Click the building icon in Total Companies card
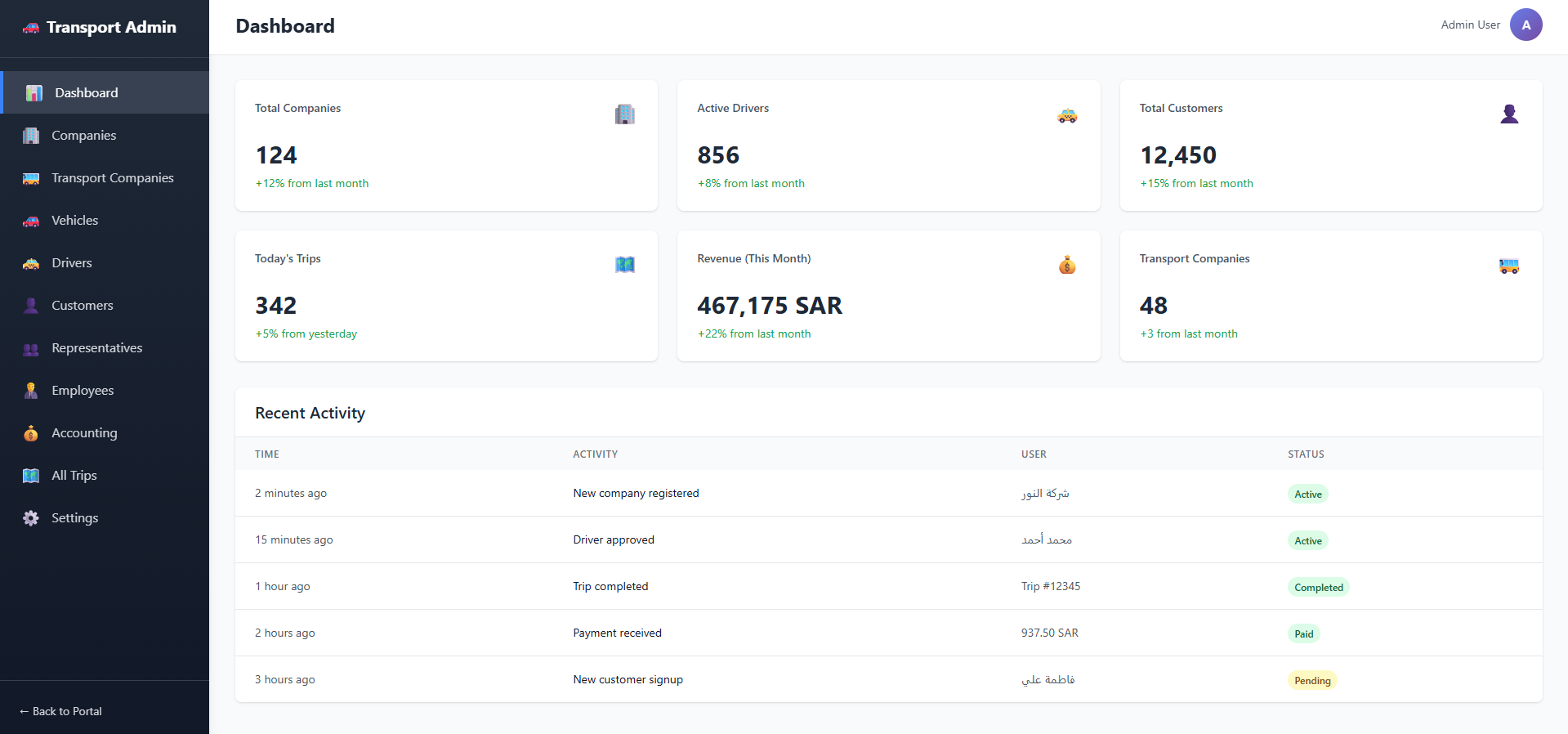The width and height of the screenshot is (1568, 734). [x=624, y=114]
